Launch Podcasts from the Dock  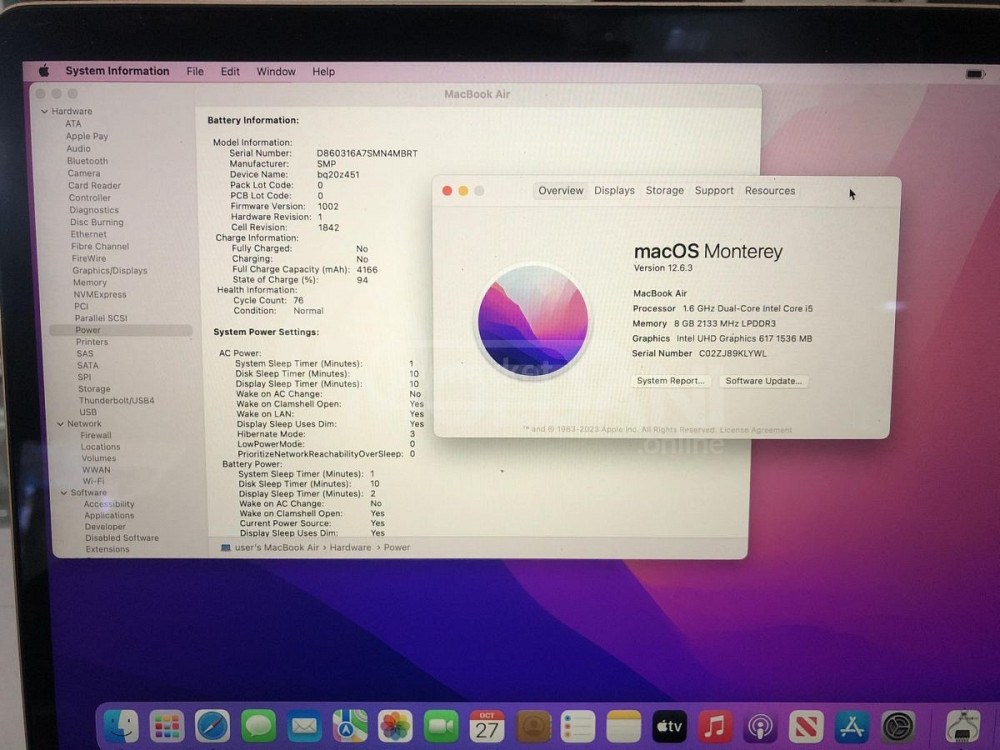tap(760, 725)
